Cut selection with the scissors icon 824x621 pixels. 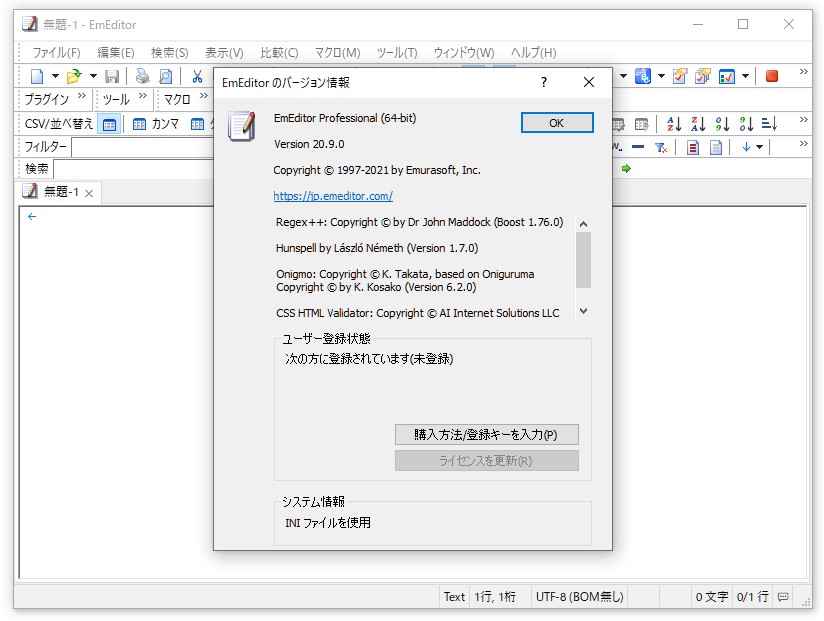pyautogui.click(x=196, y=74)
